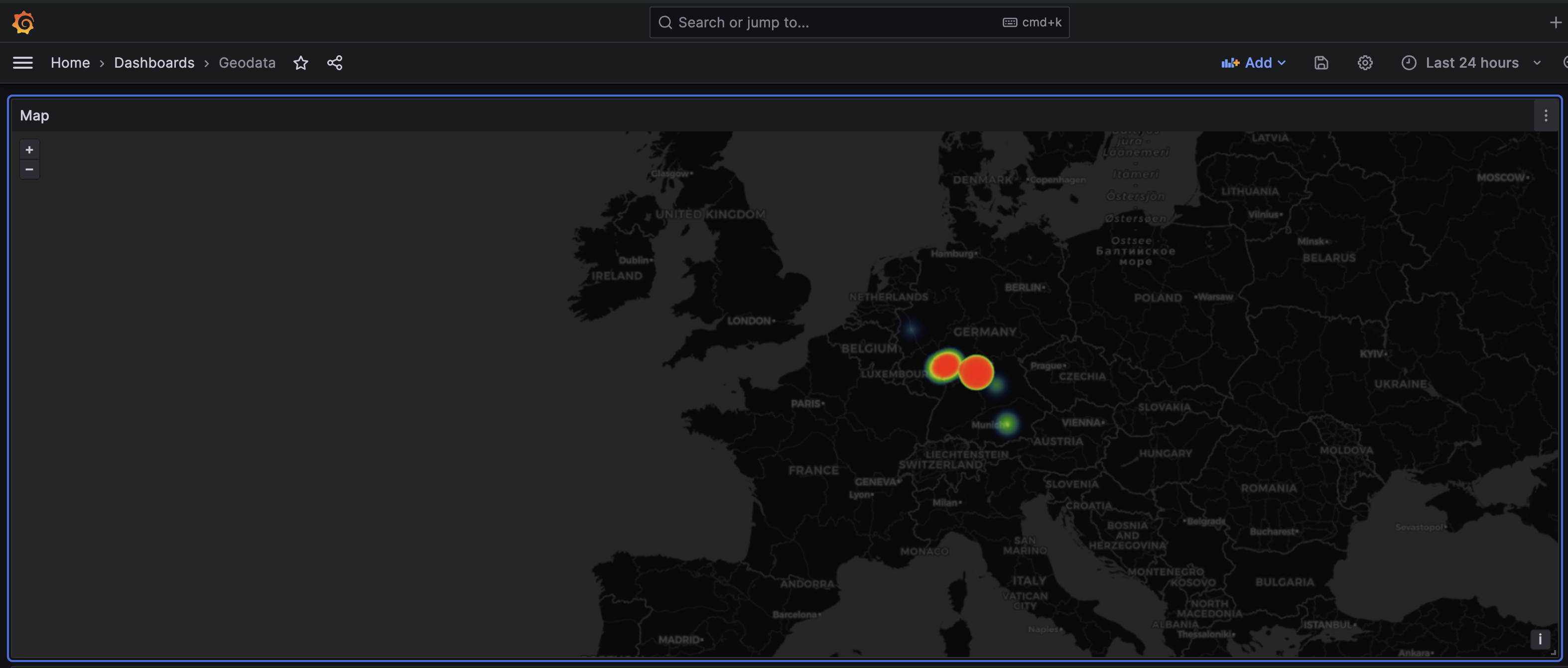Click the plus icon at top right
The height and width of the screenshot is (668, 1568).
pyautogui.click(x=1555, y=22)
